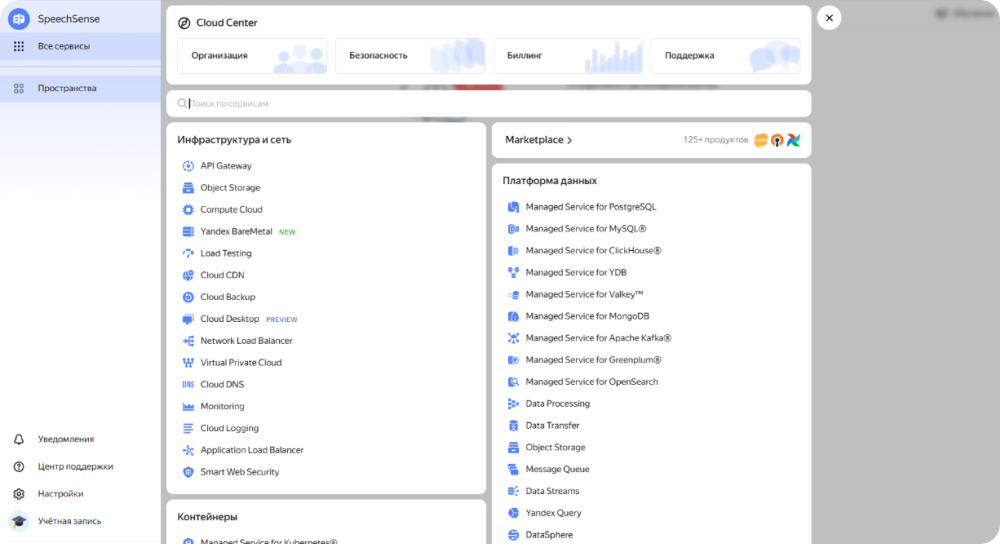Click the SpeechSense logo icon
This screenshot has height=544, width=1000.
point(18,19)
